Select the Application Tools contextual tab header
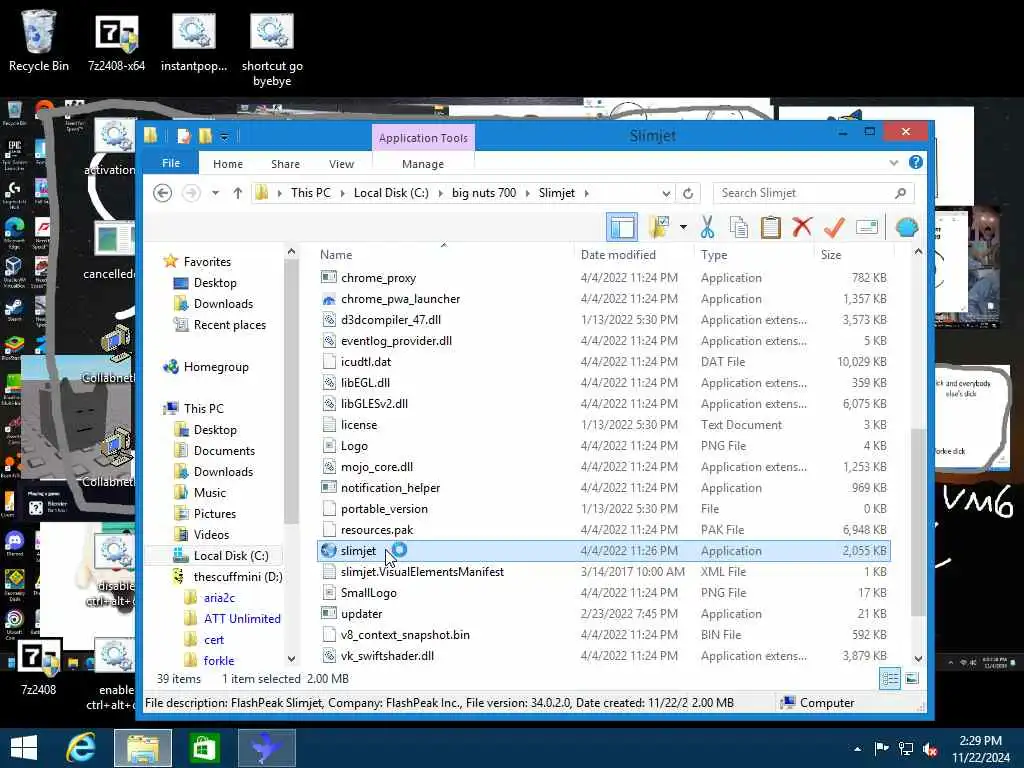Viewport: 1024px width, 768px height. tap(423, 138)
